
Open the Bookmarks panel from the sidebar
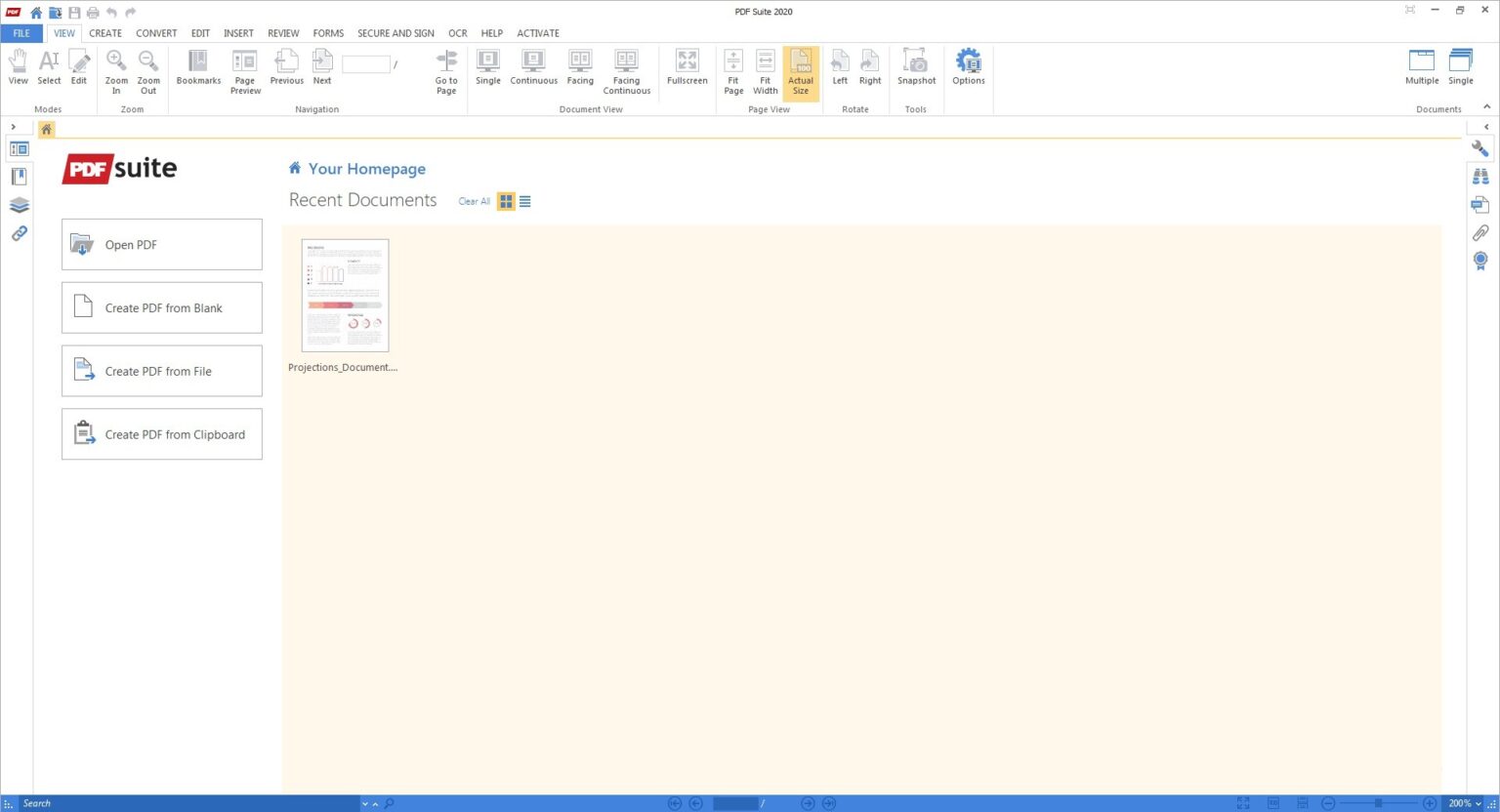click(19, 177)
